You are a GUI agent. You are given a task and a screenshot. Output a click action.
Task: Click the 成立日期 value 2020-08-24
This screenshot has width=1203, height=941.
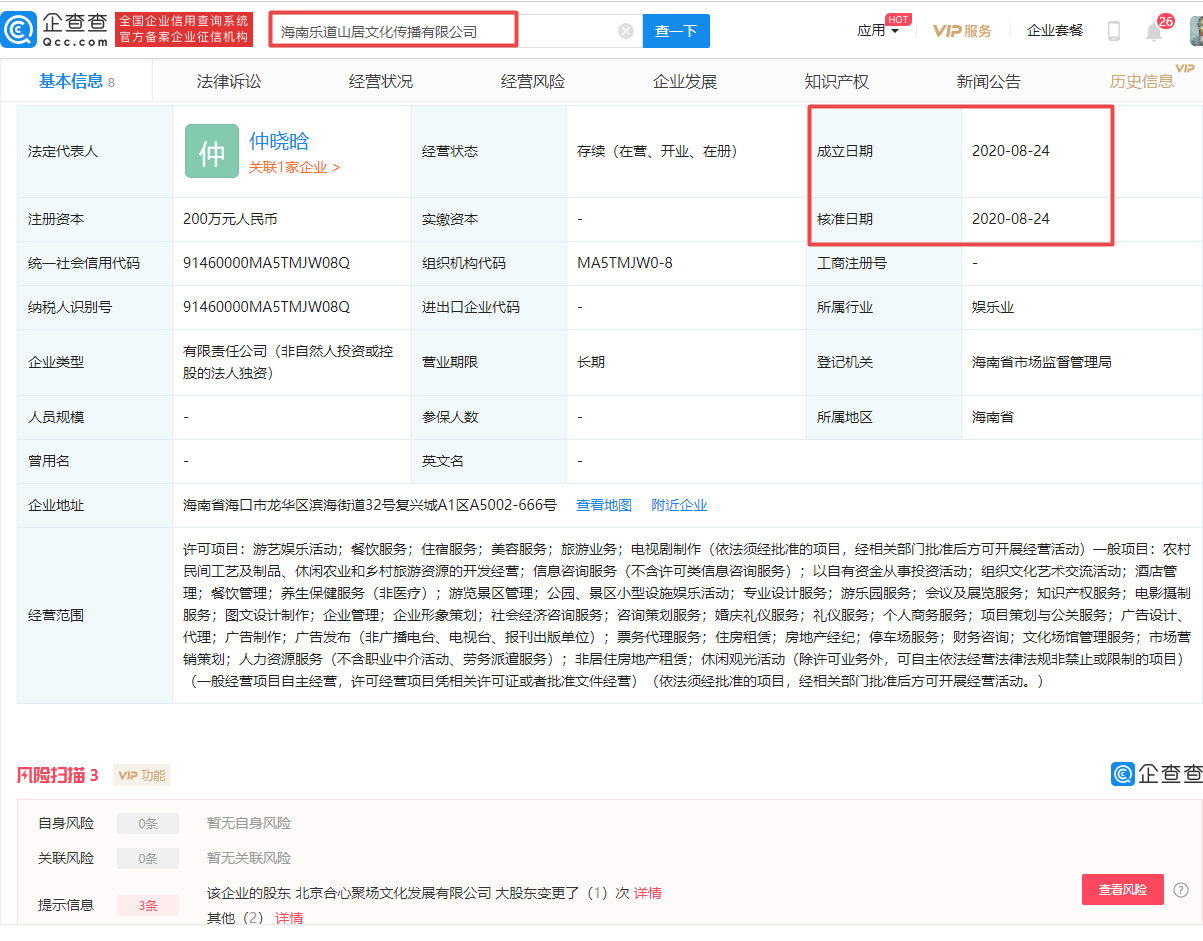tap(1011, 151)
